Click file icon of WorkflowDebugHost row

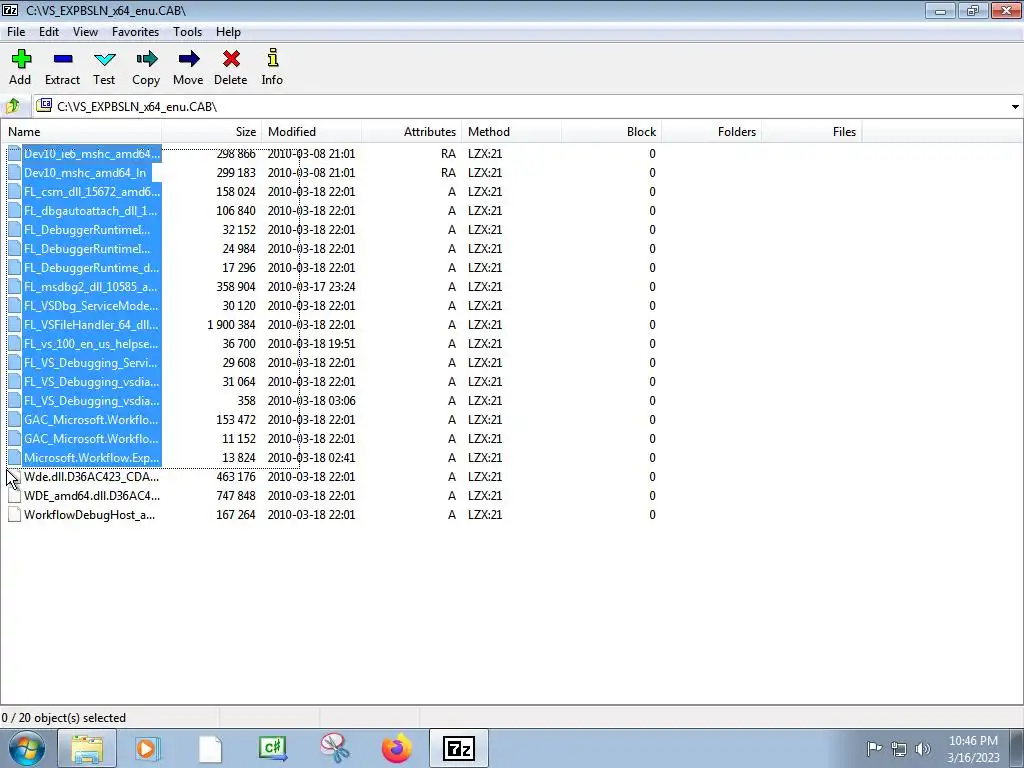coord(14,515)
